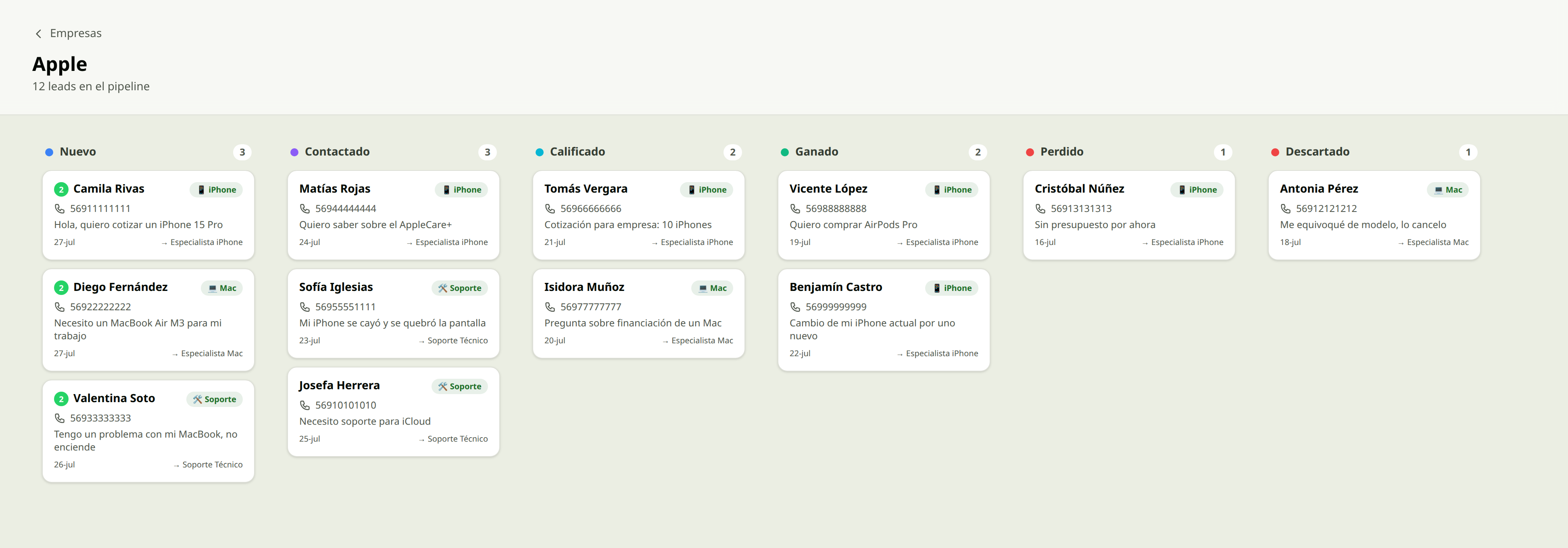Click the phone icon on Vicente López card

795,209
